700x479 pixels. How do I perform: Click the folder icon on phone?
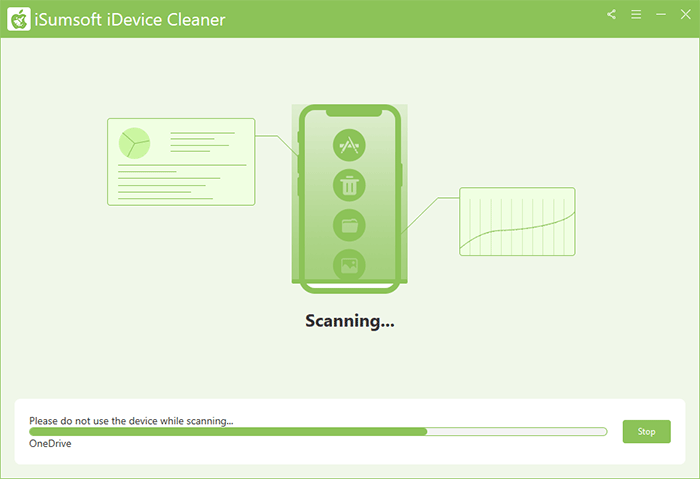coord(349,225)
